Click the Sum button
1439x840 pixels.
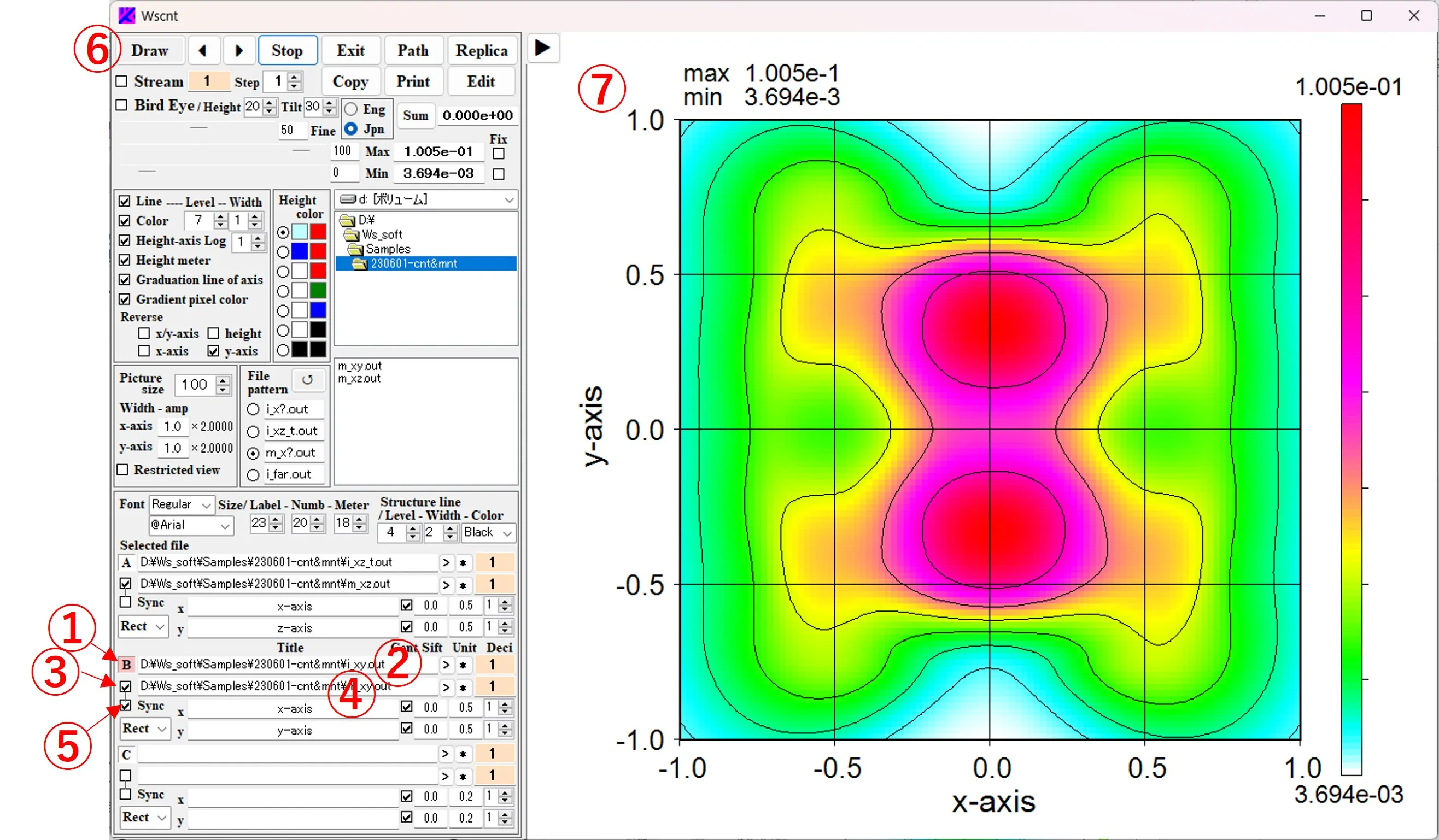pyautogui.click(x=415, y=115)
